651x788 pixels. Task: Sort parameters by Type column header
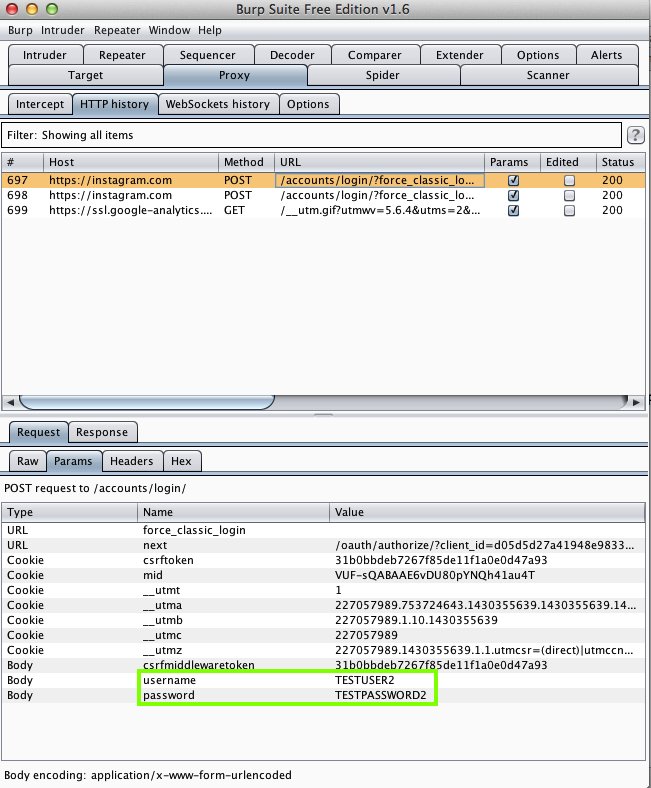(69, 512)
